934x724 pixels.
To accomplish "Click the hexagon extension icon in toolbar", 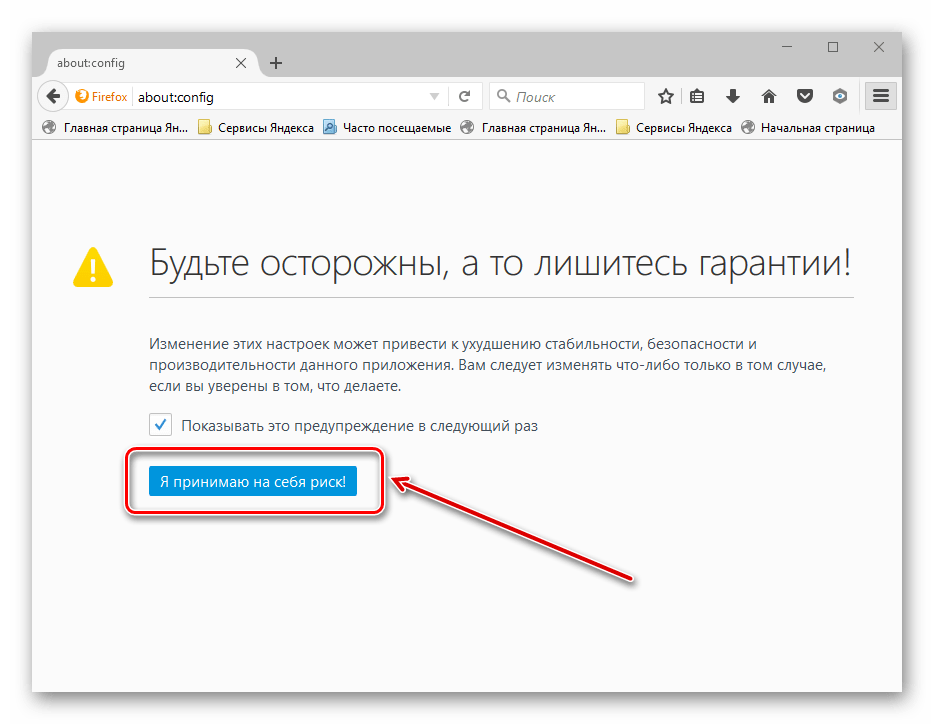I will point(840,96).
